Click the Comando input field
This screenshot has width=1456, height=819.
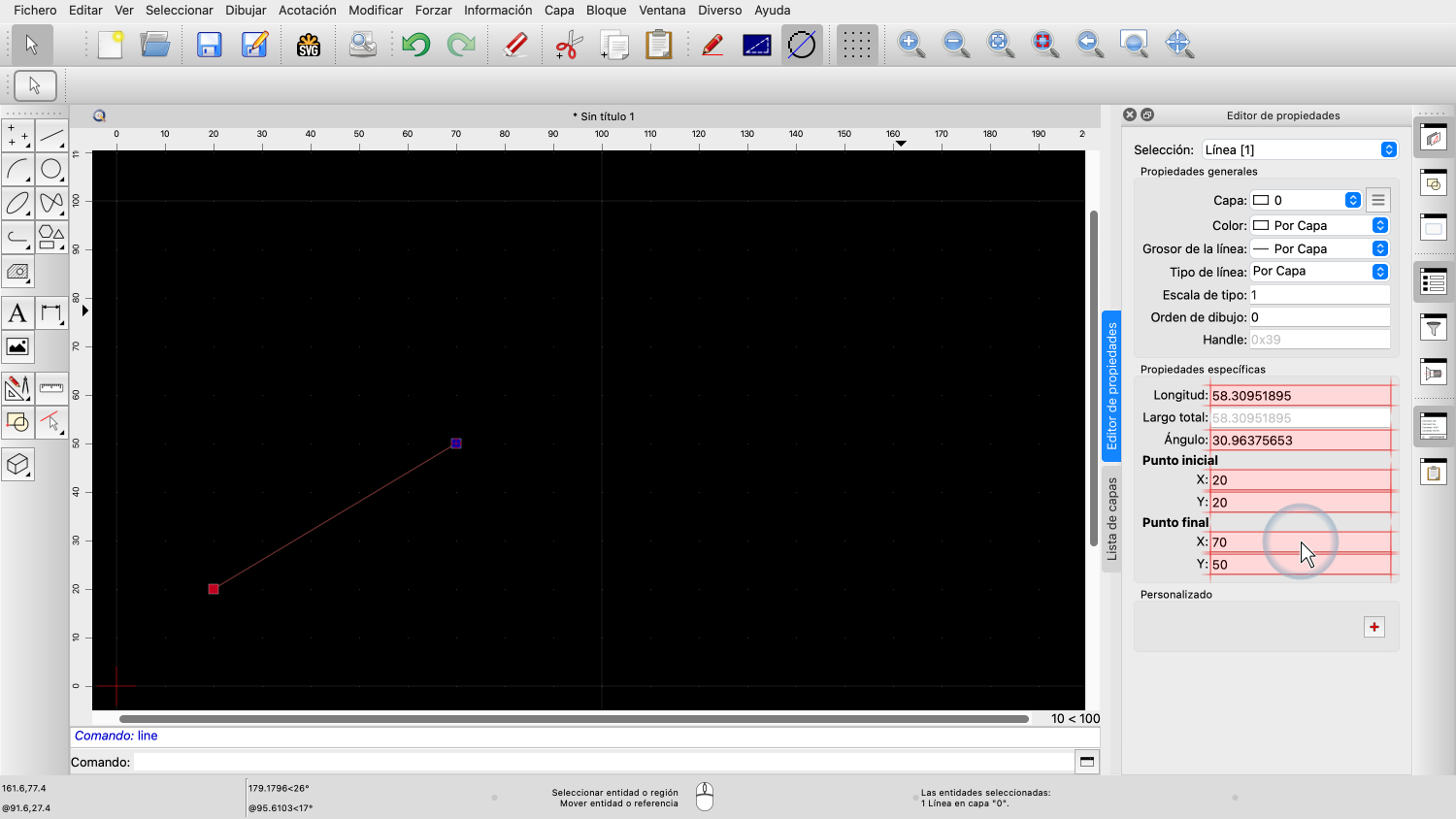click(602, 762)
